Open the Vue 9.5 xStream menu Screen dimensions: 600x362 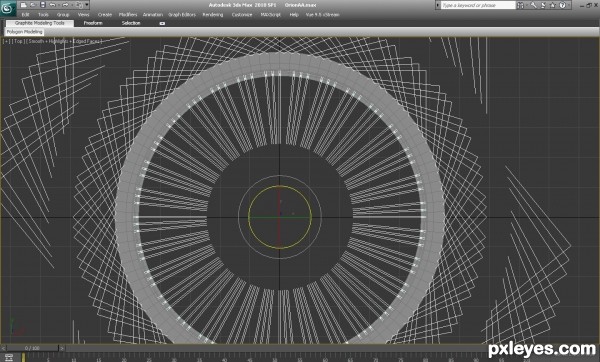click(322, 15)
